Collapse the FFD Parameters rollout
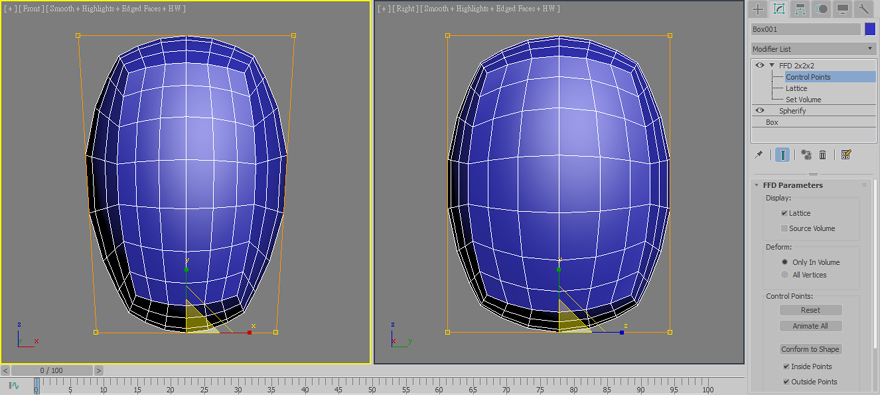This screenshot has width=880, height=395. point(757,185)
